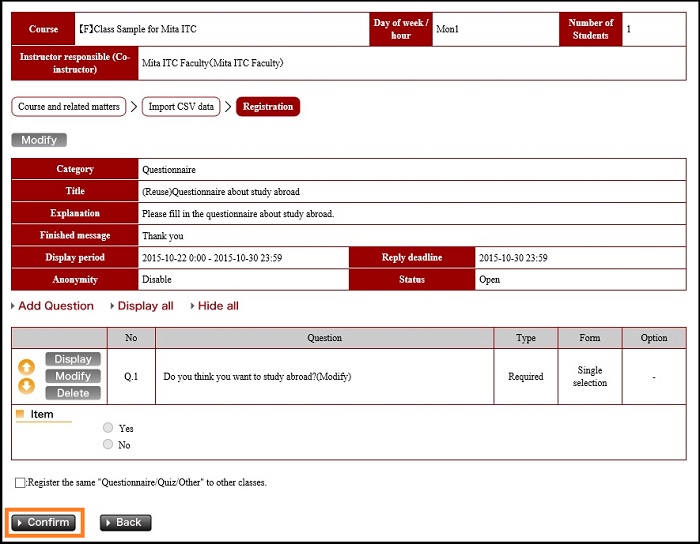700x544 pixels.
Task: Click the questionnaire Title value field
Action: click(221, 192)
